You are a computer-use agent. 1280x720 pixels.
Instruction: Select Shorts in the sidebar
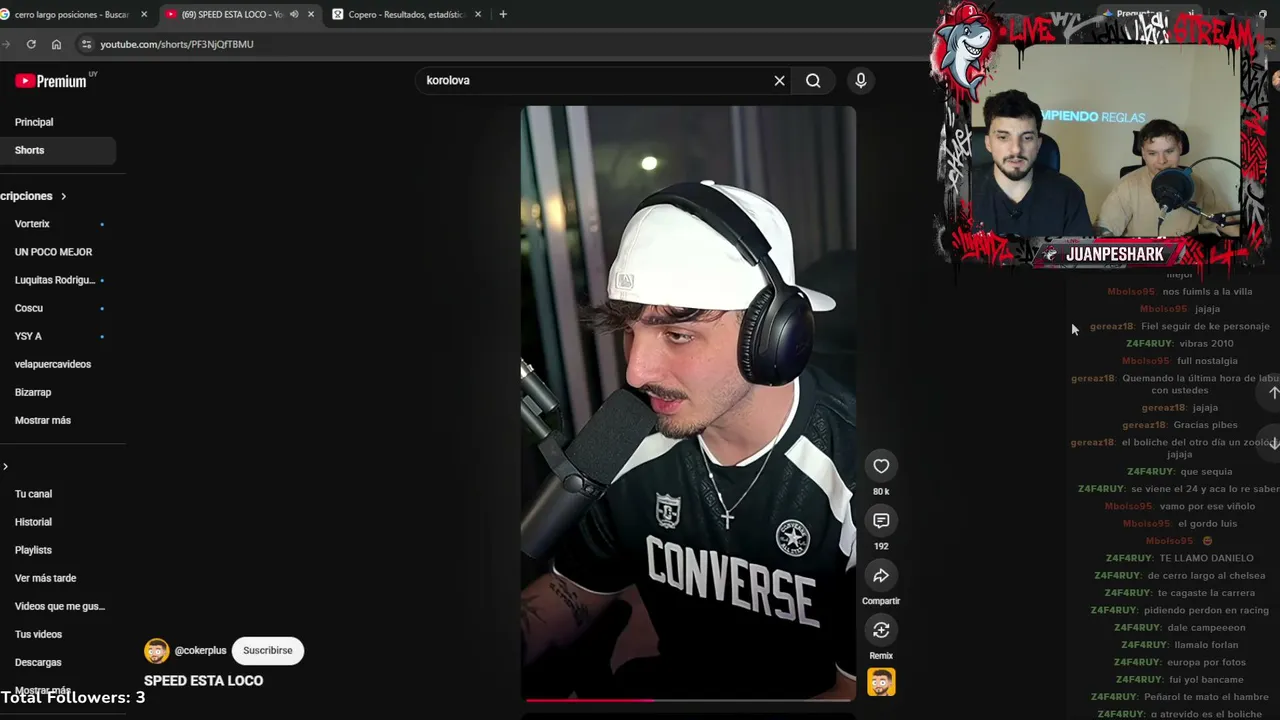coord(58,150)
